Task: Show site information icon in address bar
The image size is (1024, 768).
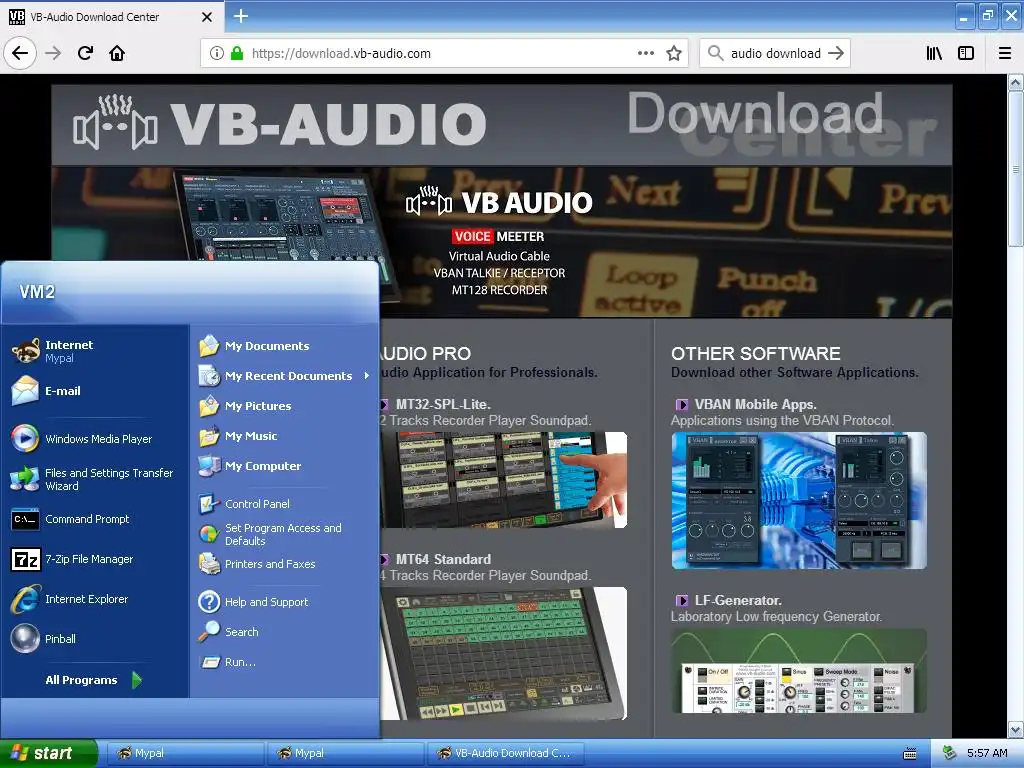Action: pyautogui.click(x=216, y=54)
